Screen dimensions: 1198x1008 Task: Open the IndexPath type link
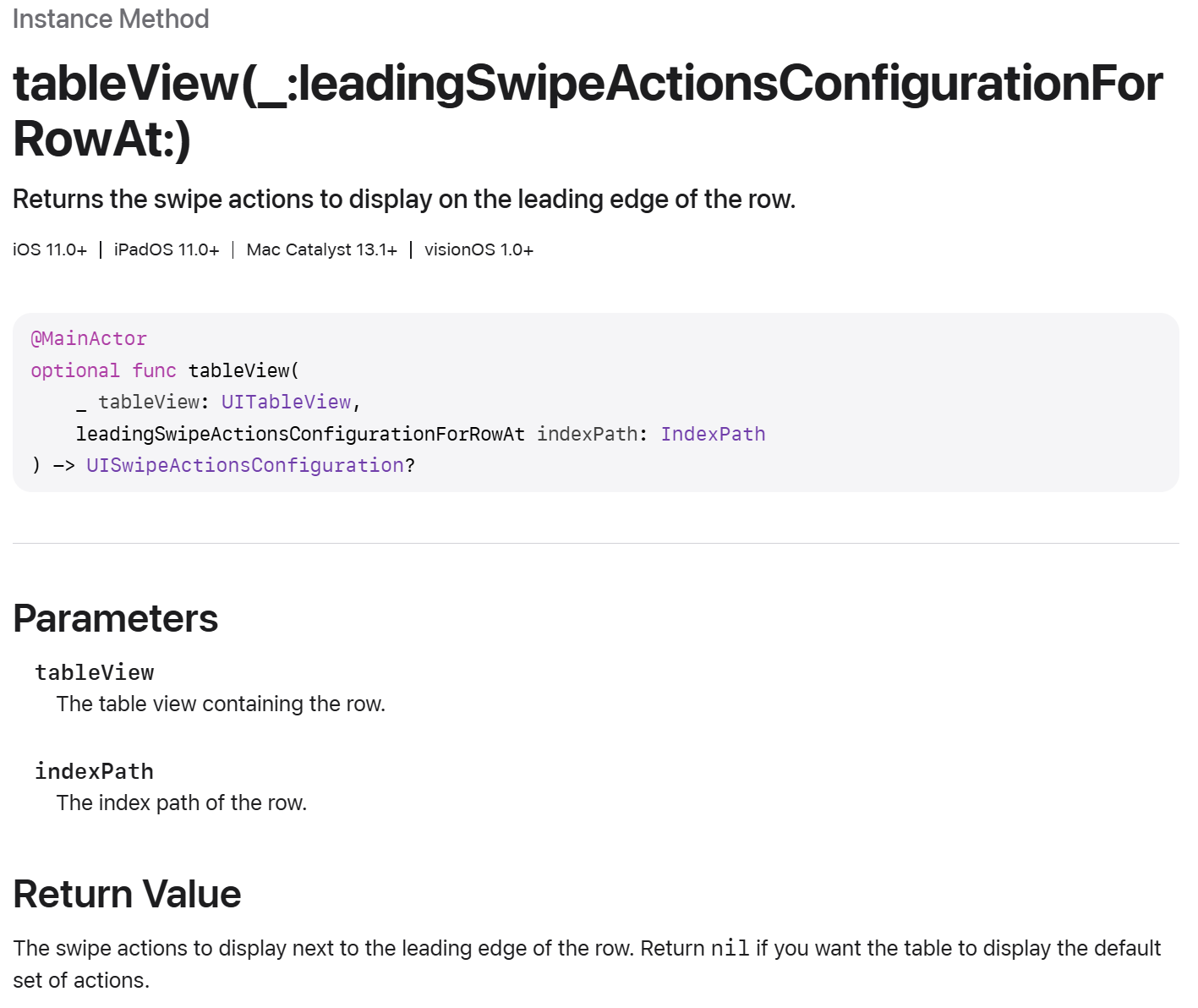click(713, 434)
